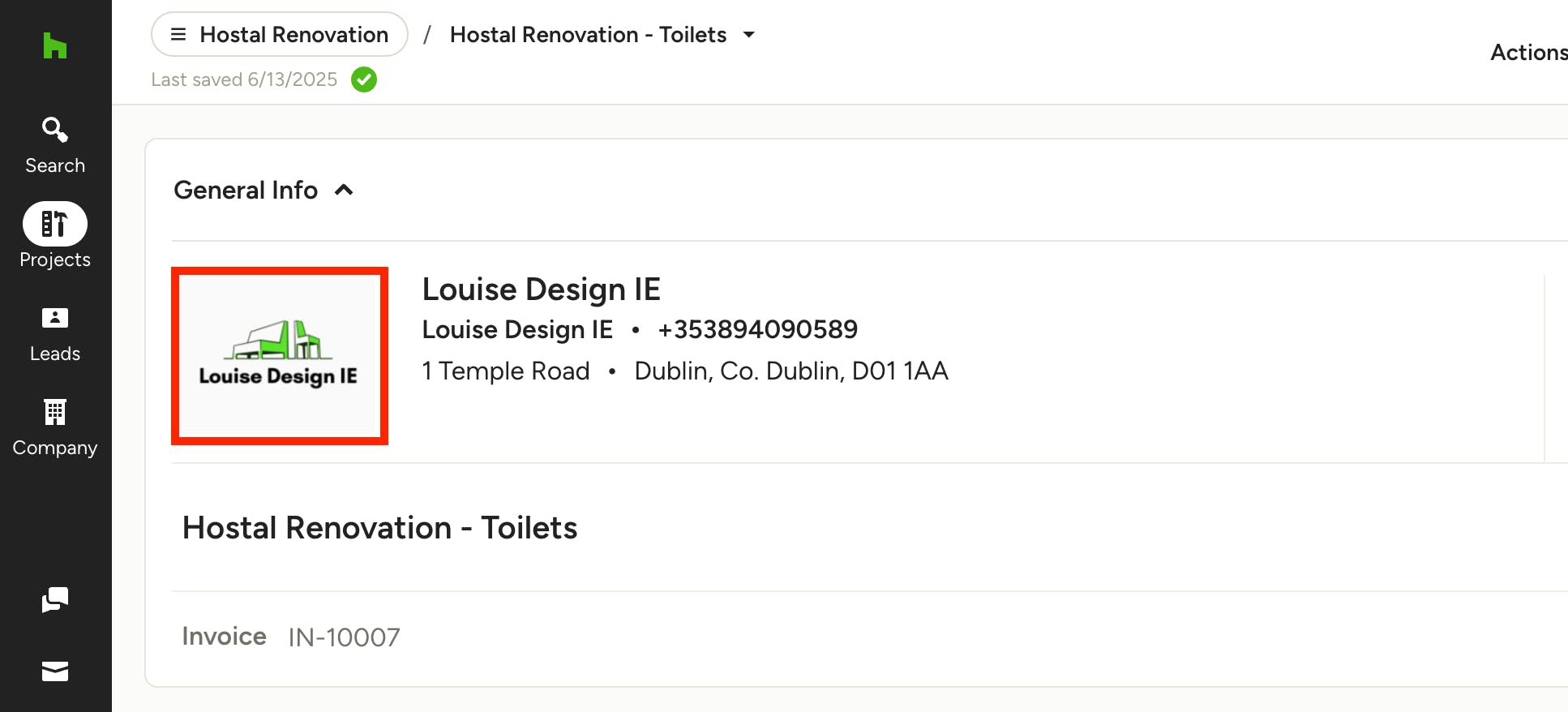Open the Projects section icon
Image resolution: width=1568 pixels, height=712 pixels.
click(55, 224)
